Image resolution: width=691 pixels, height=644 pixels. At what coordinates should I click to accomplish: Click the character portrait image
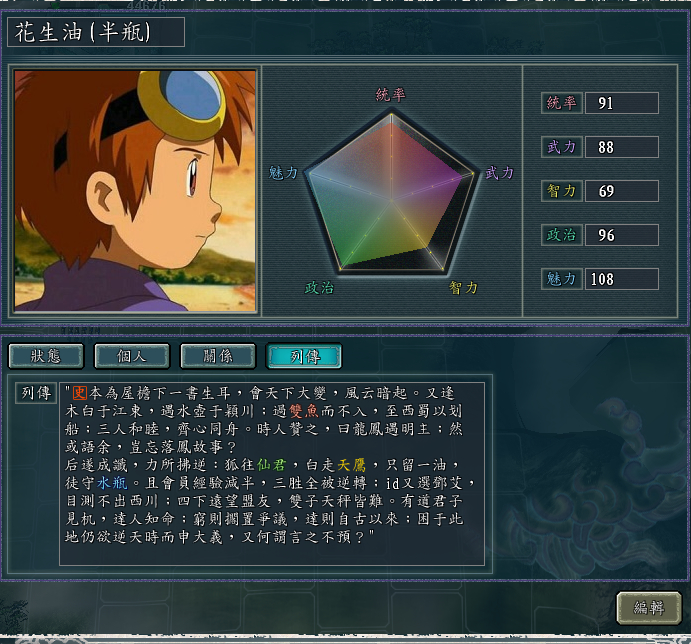(135, 191)
